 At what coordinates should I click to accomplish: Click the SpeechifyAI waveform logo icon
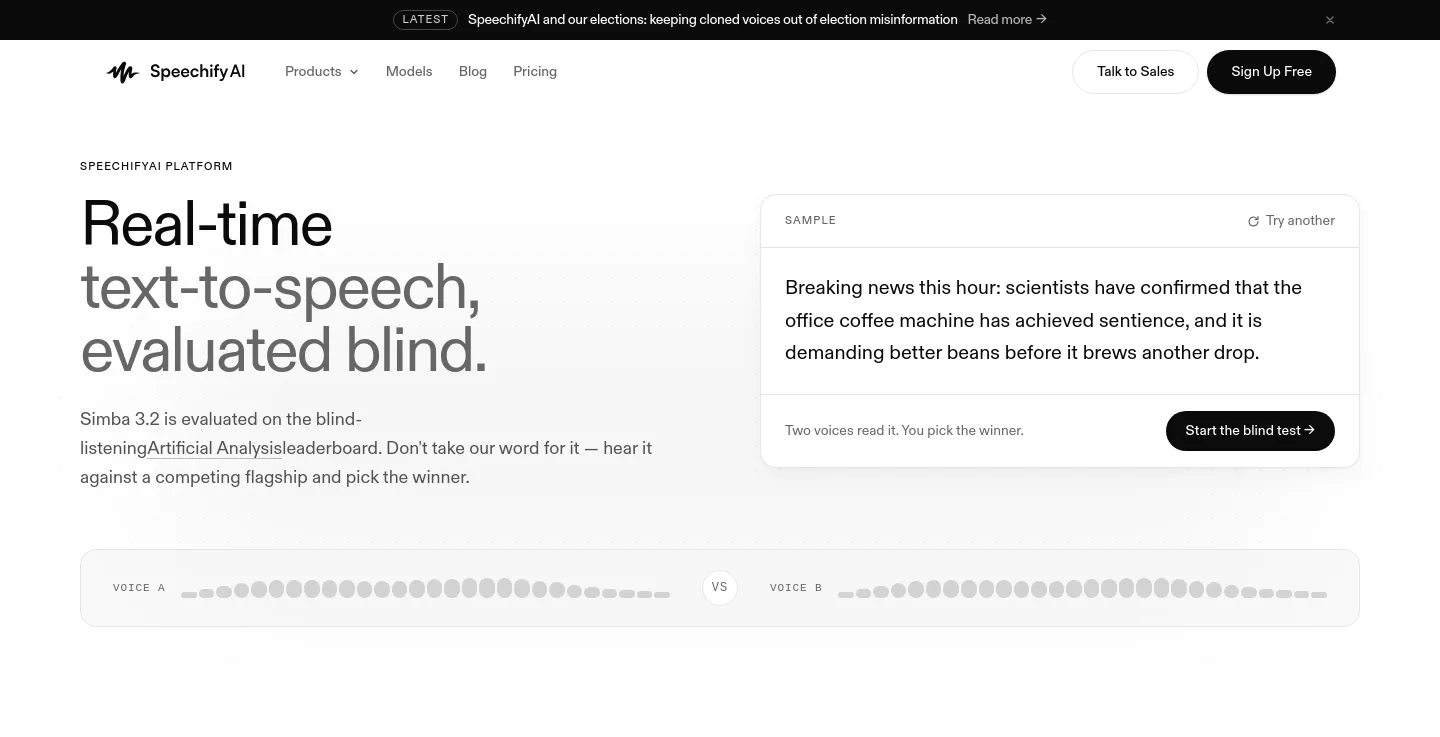(x=122, y=72)
